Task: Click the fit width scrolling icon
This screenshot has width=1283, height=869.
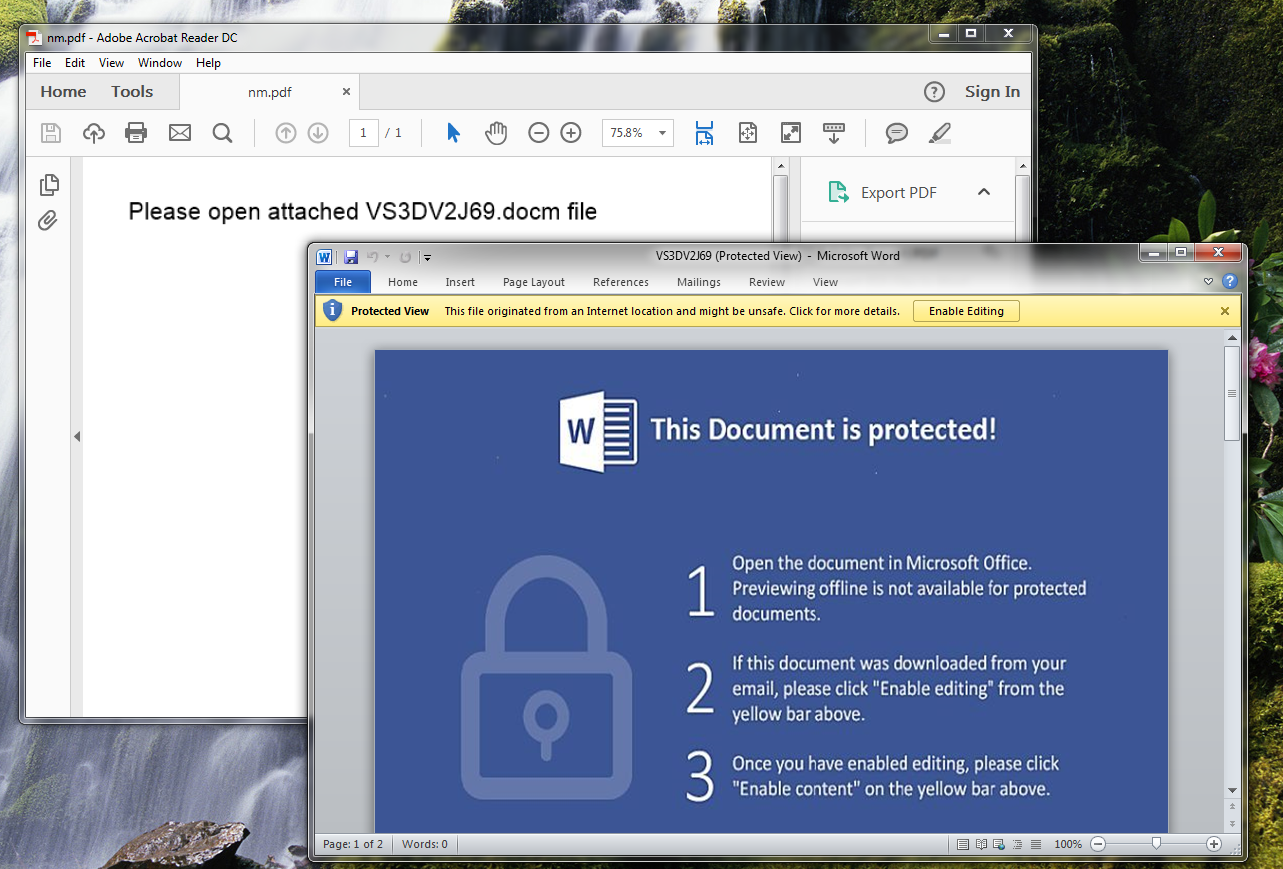Action: tap(705, 133)
